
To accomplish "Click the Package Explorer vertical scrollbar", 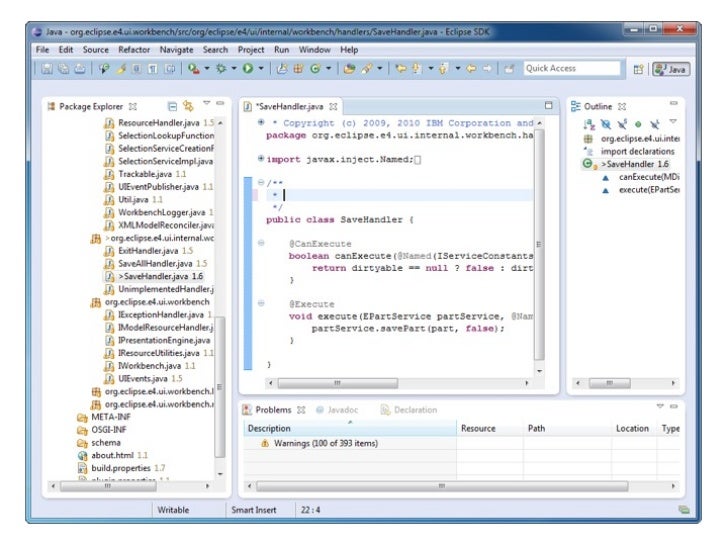I will click(x=220, y=386).
